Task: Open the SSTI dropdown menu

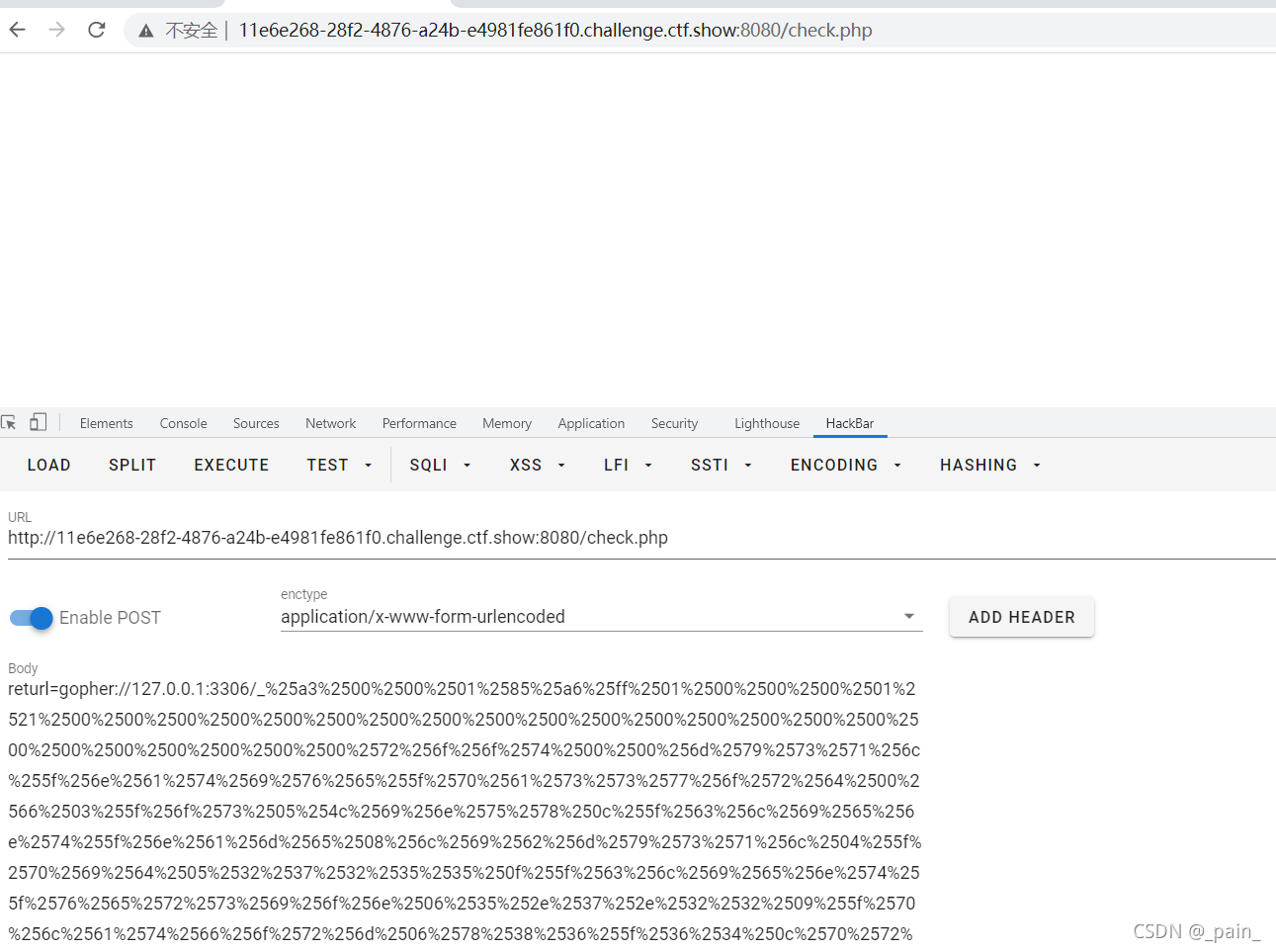Action: [x=721, y=465]
